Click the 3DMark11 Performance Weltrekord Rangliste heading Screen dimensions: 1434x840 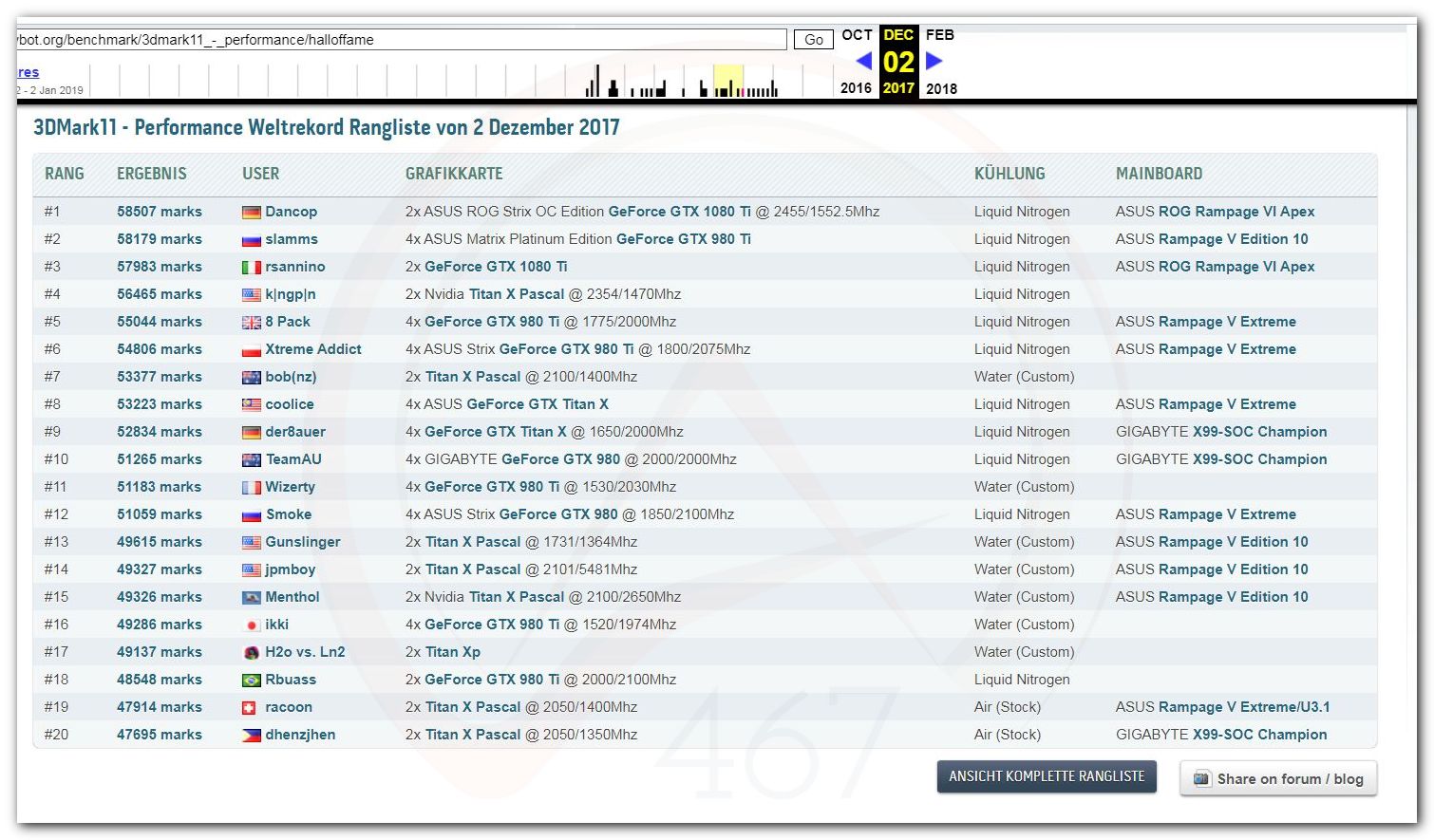pyautogui.click(x=327, y=128)
